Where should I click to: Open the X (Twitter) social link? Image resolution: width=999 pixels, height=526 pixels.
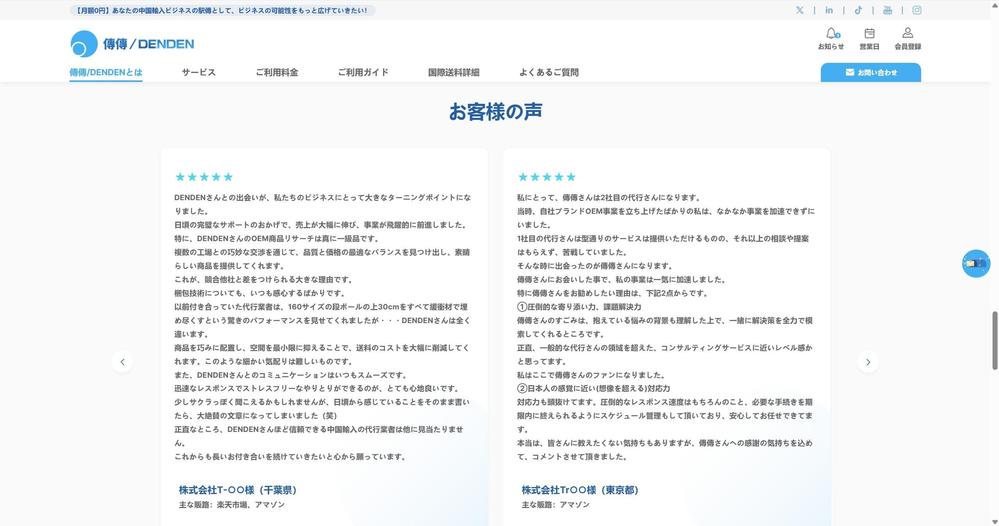pyautogui.click(x=800, y=10)
